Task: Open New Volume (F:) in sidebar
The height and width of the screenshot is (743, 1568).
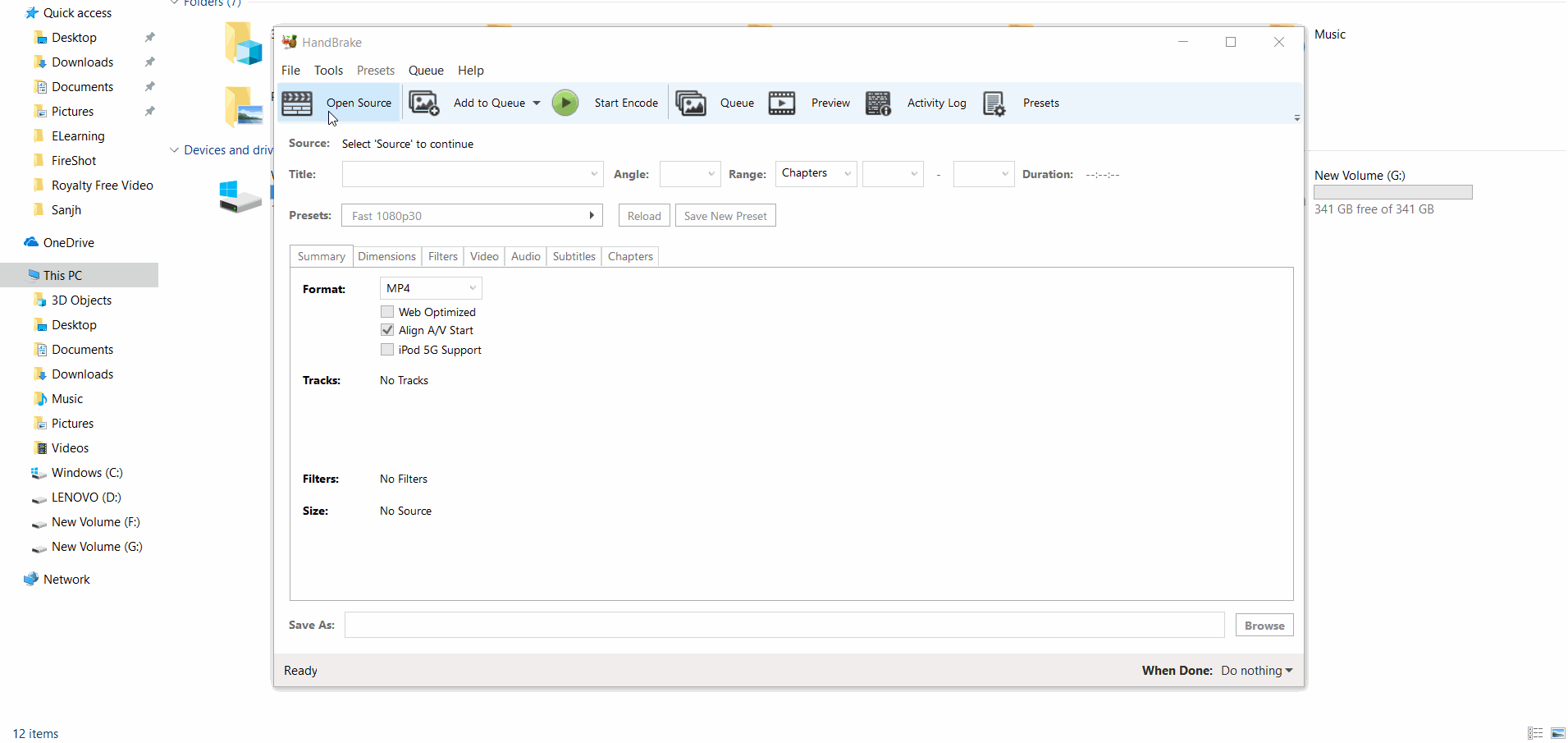Action: click(95, 522)
